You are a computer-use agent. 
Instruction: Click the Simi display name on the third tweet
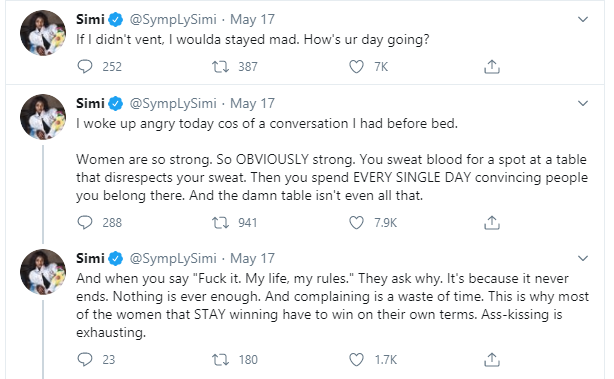pyautogui.click(x=90, y=258)
